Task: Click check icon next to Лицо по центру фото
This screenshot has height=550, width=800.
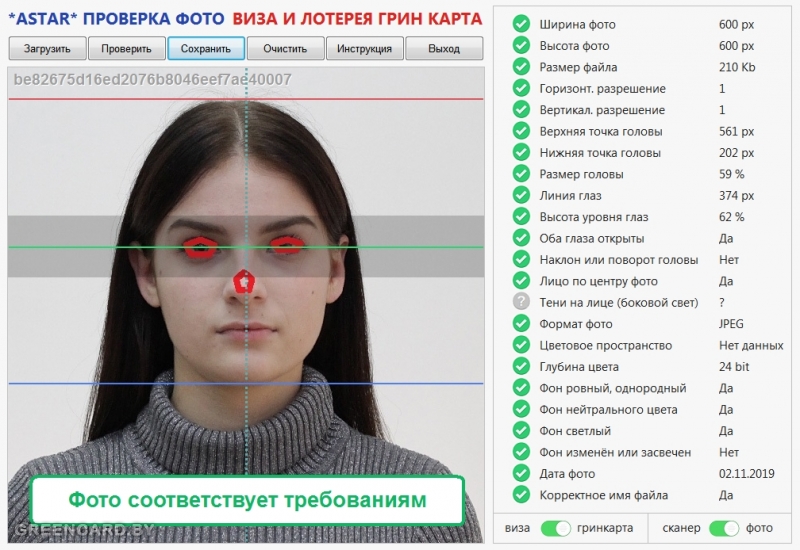Action: [521, 281]
